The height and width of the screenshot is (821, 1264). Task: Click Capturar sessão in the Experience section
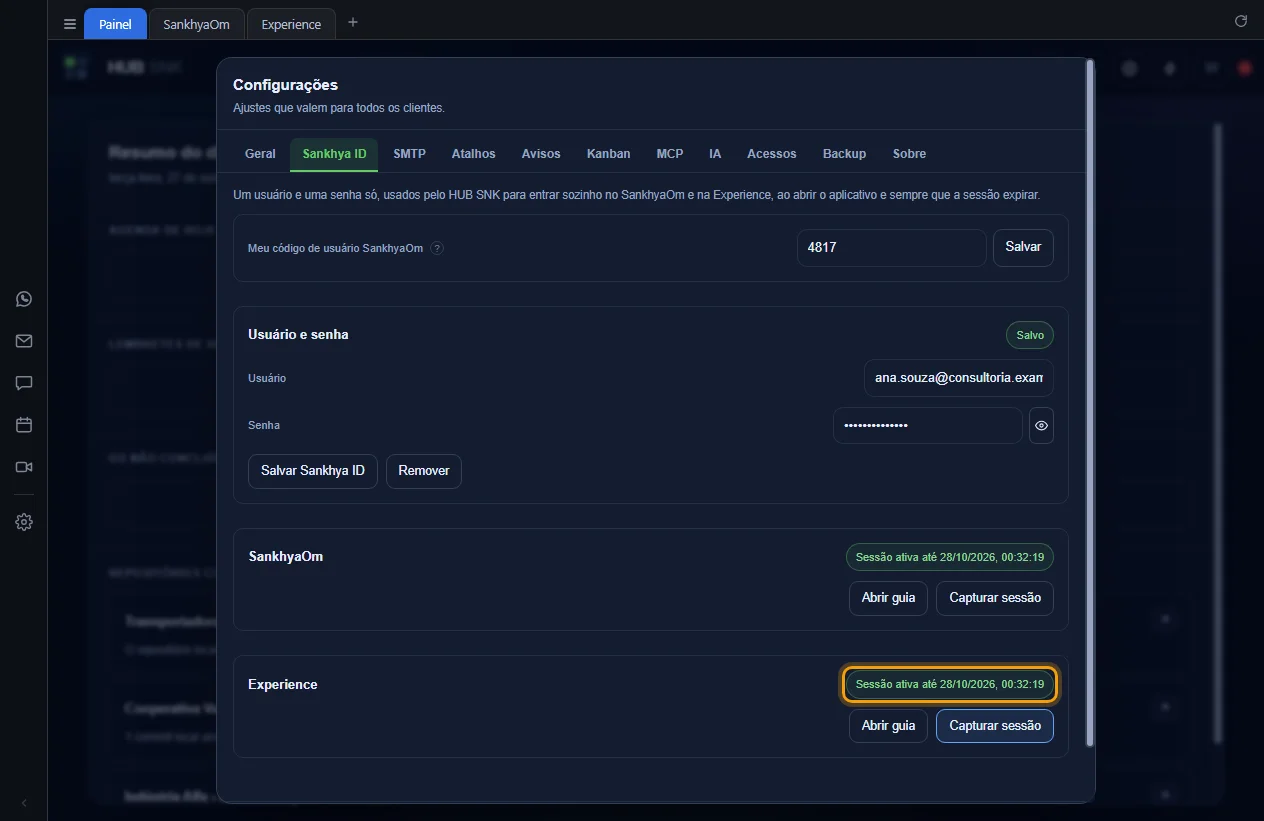point(995,726)
